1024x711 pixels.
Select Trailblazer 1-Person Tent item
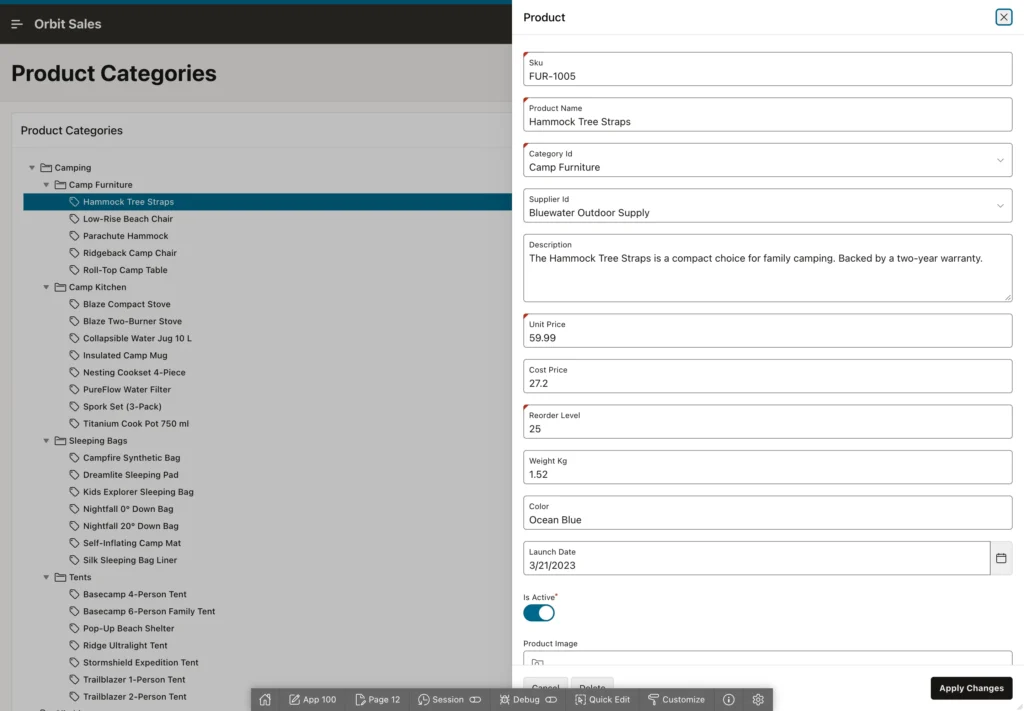click(134, 680)
